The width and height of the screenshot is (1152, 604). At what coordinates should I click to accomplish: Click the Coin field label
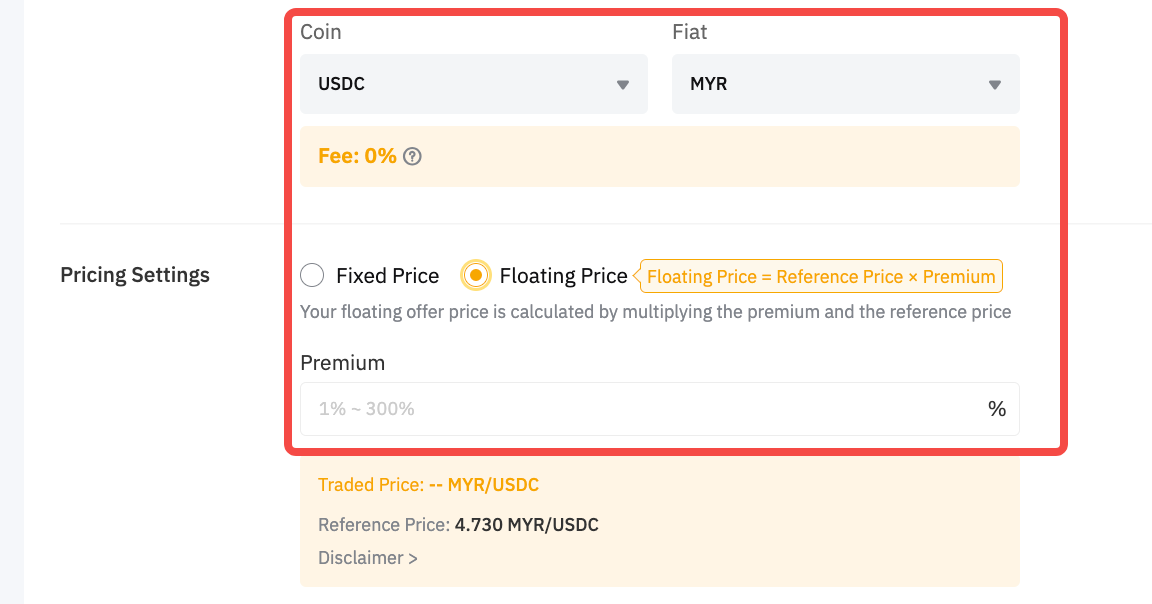[320, 32]
